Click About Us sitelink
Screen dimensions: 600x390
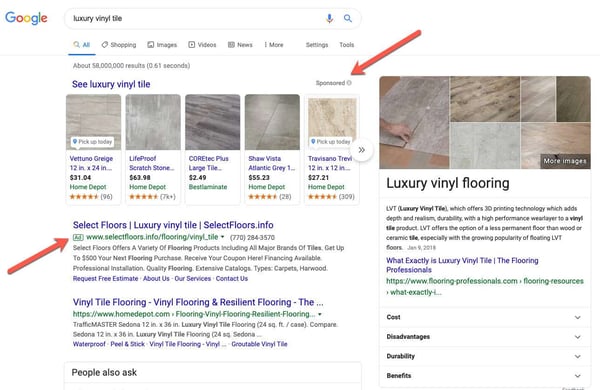click(x=156, y=279)
